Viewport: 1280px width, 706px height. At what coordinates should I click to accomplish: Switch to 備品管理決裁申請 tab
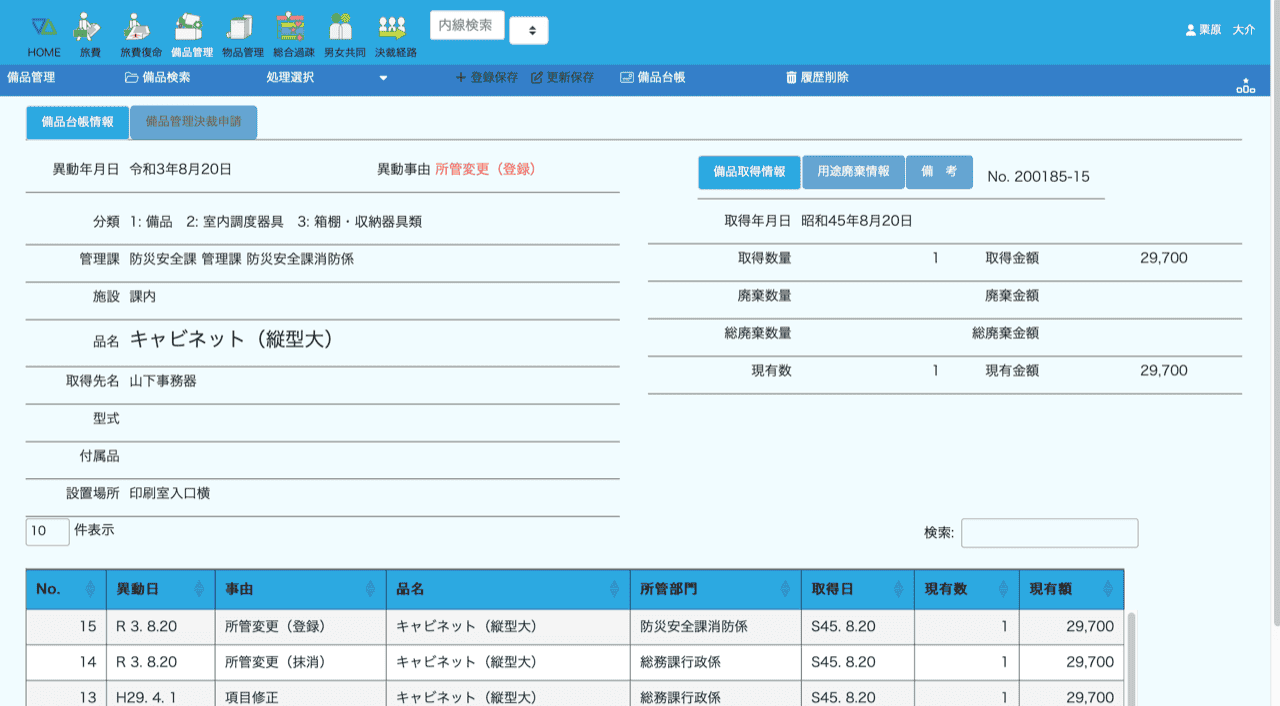coord(193,122)
